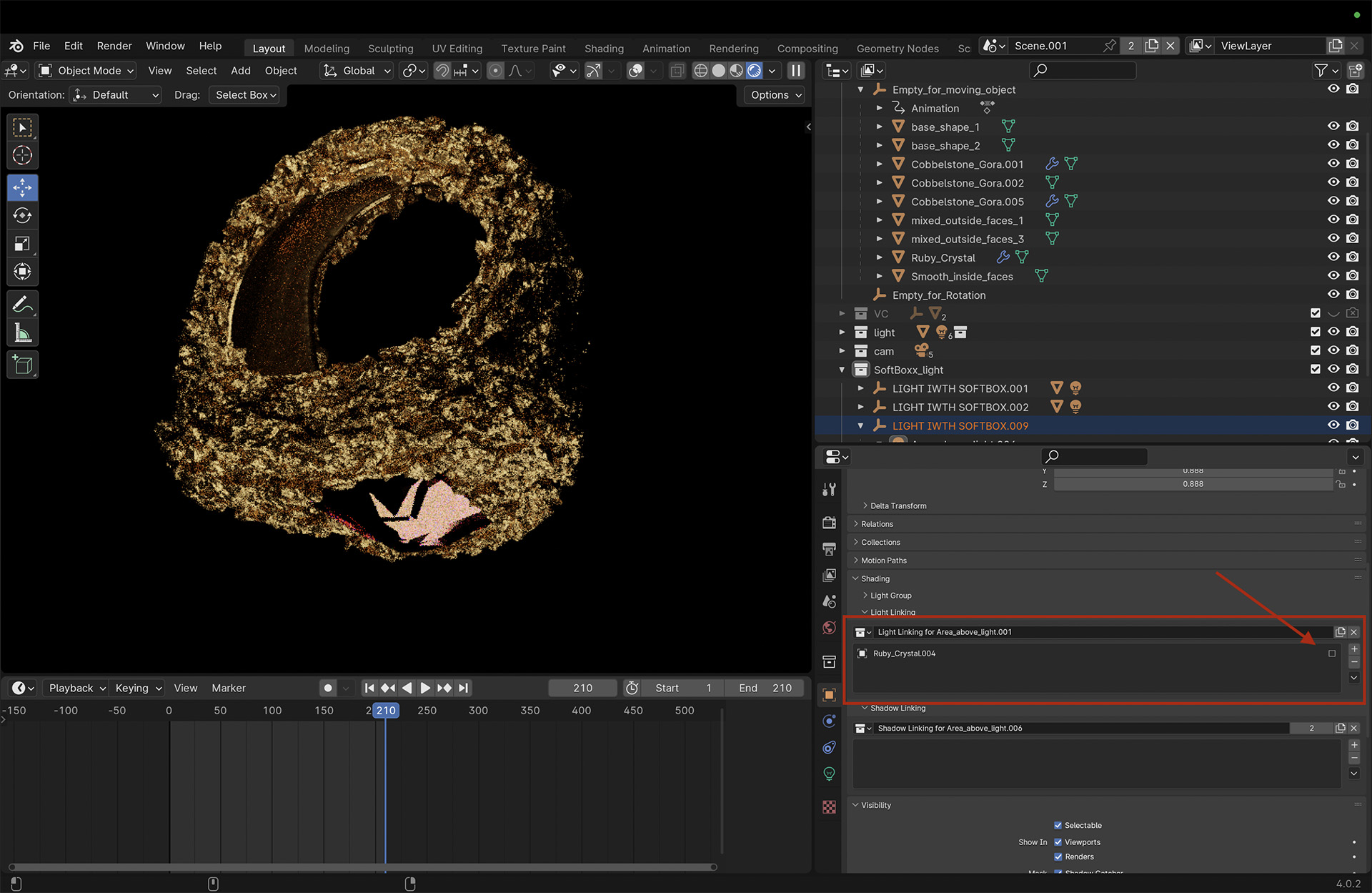Hide Ruby_Crystal in the viewport
Screen dimensions: 1372x893
[1333, 257]
